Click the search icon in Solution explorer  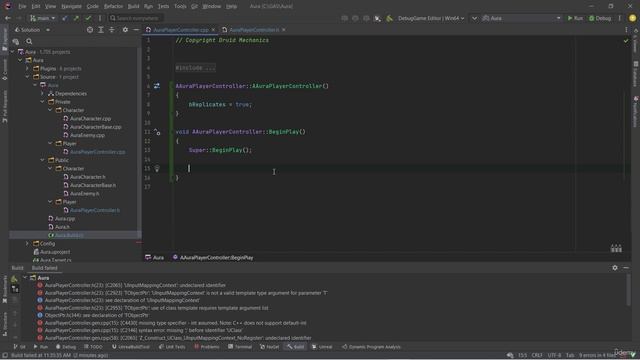point(29,41)
